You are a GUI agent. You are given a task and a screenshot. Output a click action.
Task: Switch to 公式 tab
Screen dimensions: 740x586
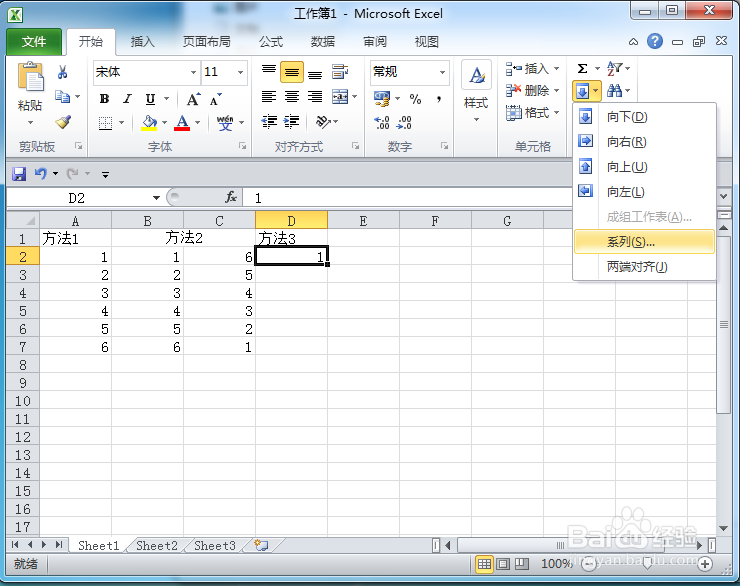[271, 42]
